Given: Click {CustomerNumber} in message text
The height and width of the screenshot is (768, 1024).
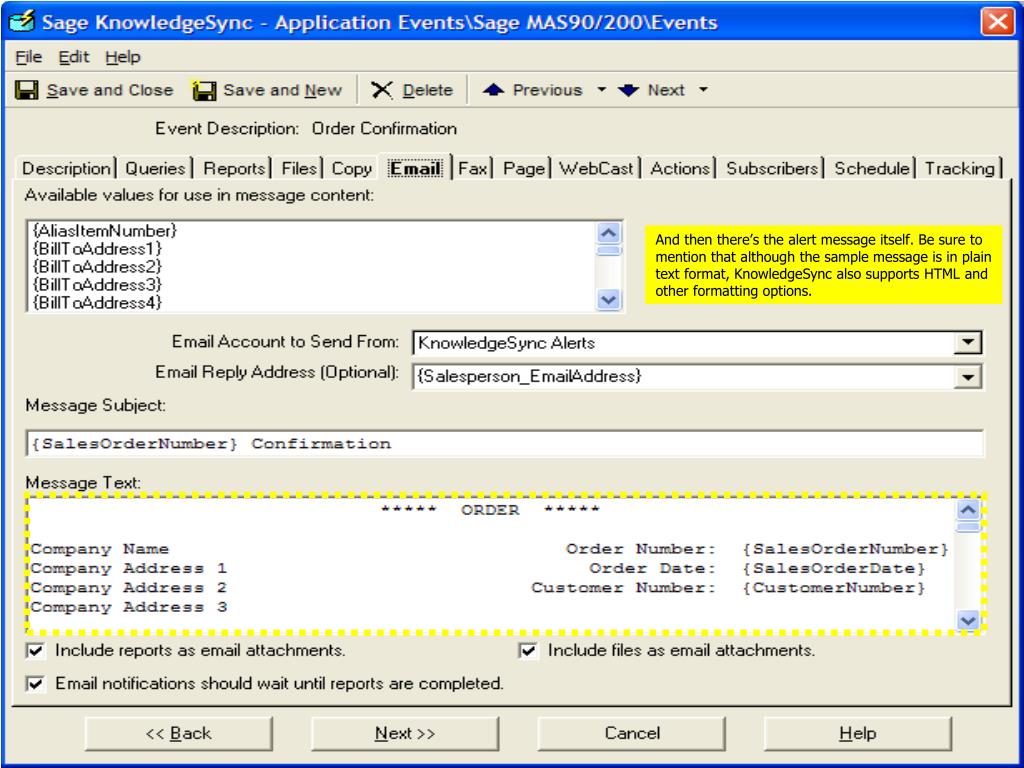Looking at the screenshot, I should pyautogui.click(x=834, y=588).
